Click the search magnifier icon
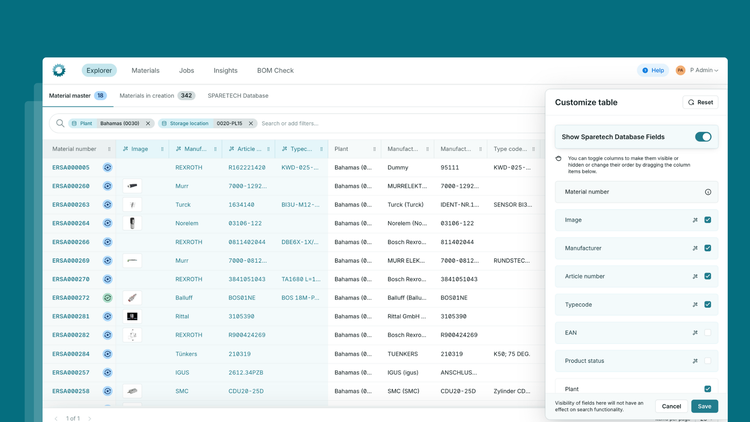Screen dimensions: 750x422 tap(60, 123)
